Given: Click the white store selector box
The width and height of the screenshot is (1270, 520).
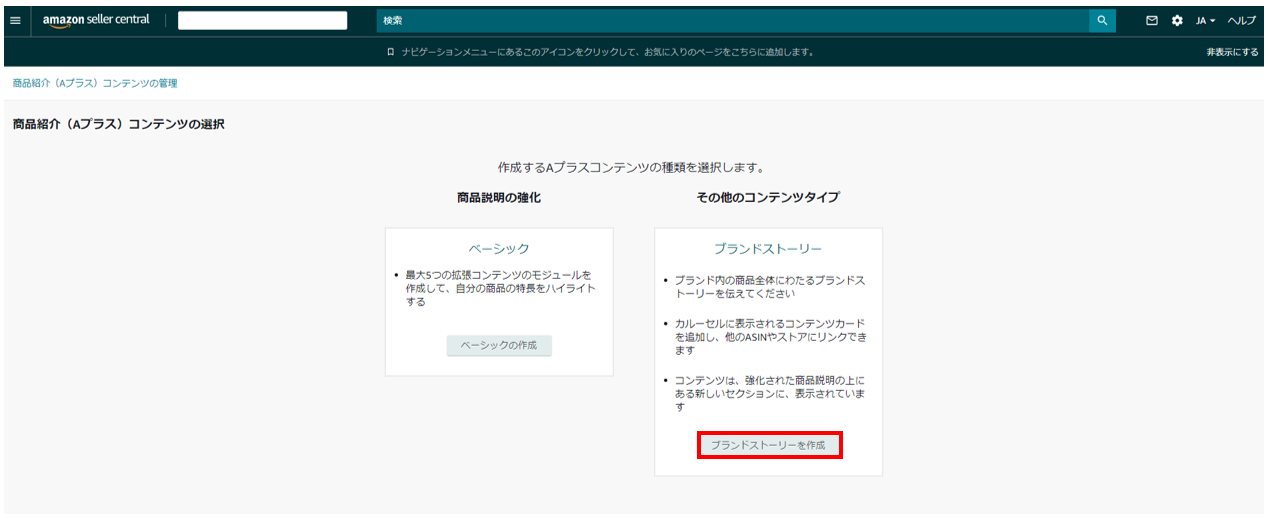Looking at the screenshot, I should (262, 20).
